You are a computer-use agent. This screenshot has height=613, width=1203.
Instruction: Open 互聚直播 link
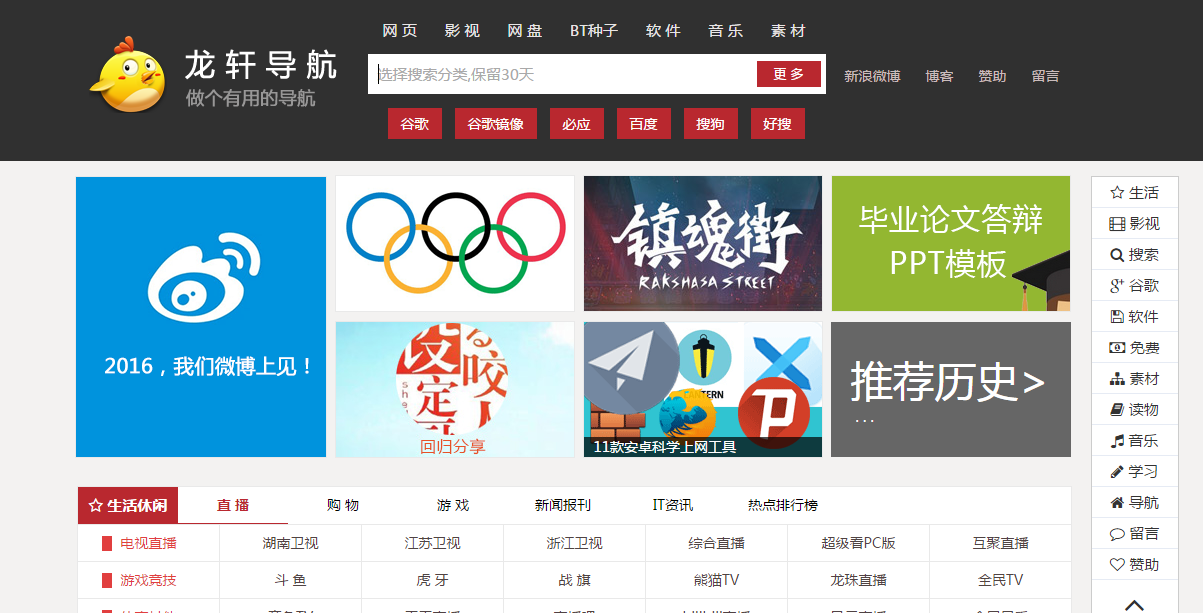pos(1001,543)
